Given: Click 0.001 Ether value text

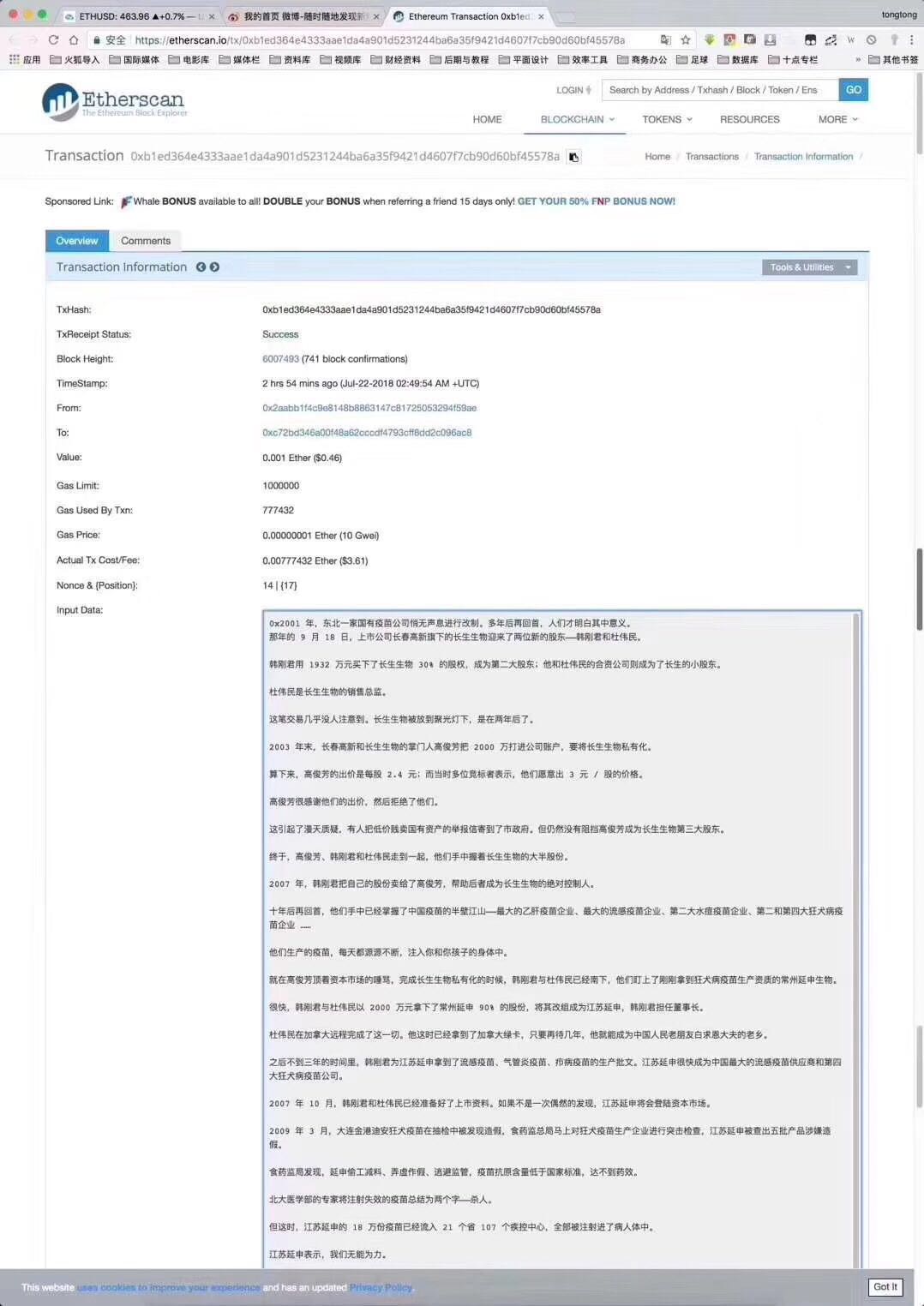Looking at the screenshot, I should pyautogui.click(x=302, y=458).
